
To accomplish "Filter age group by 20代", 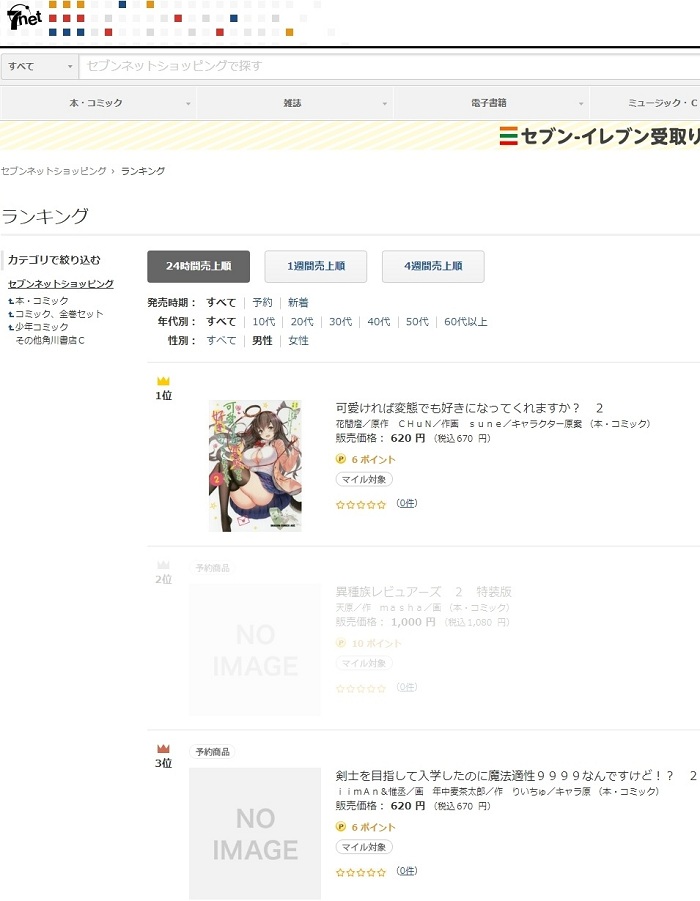I will coord(302,321).
